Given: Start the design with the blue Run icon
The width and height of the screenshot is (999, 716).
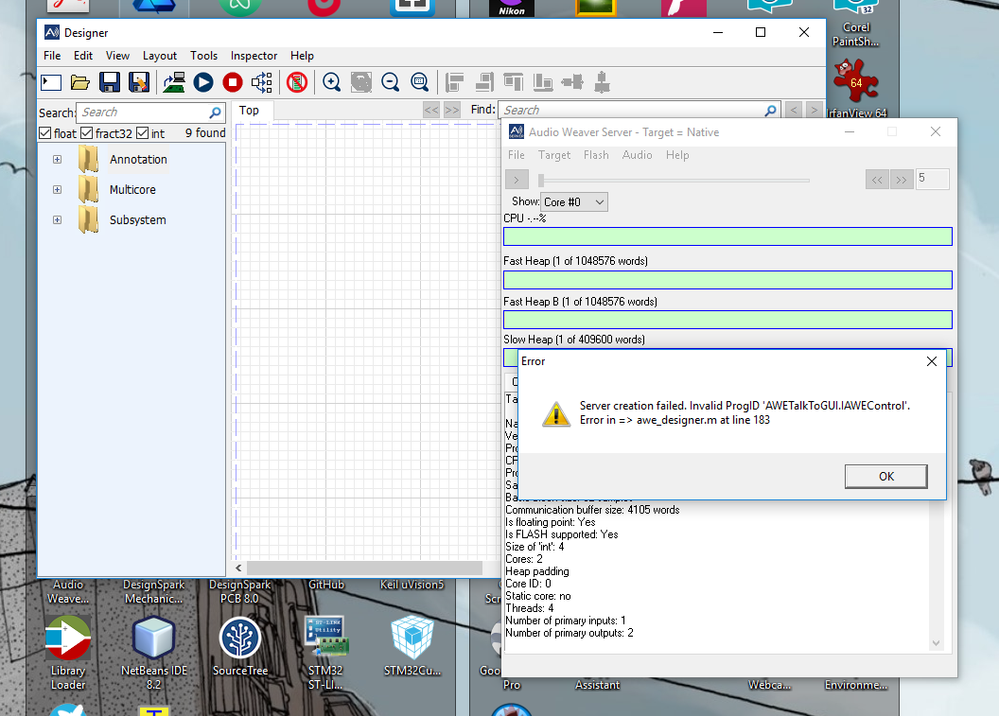Looking at the screenshot, I should (203, 82).
